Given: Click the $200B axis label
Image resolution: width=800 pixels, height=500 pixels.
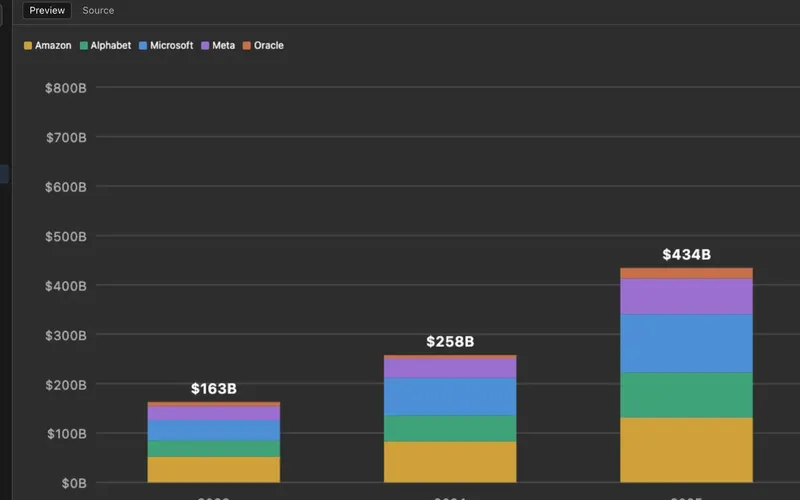Looking at the screenshot, I should click(x=66, y=385).
